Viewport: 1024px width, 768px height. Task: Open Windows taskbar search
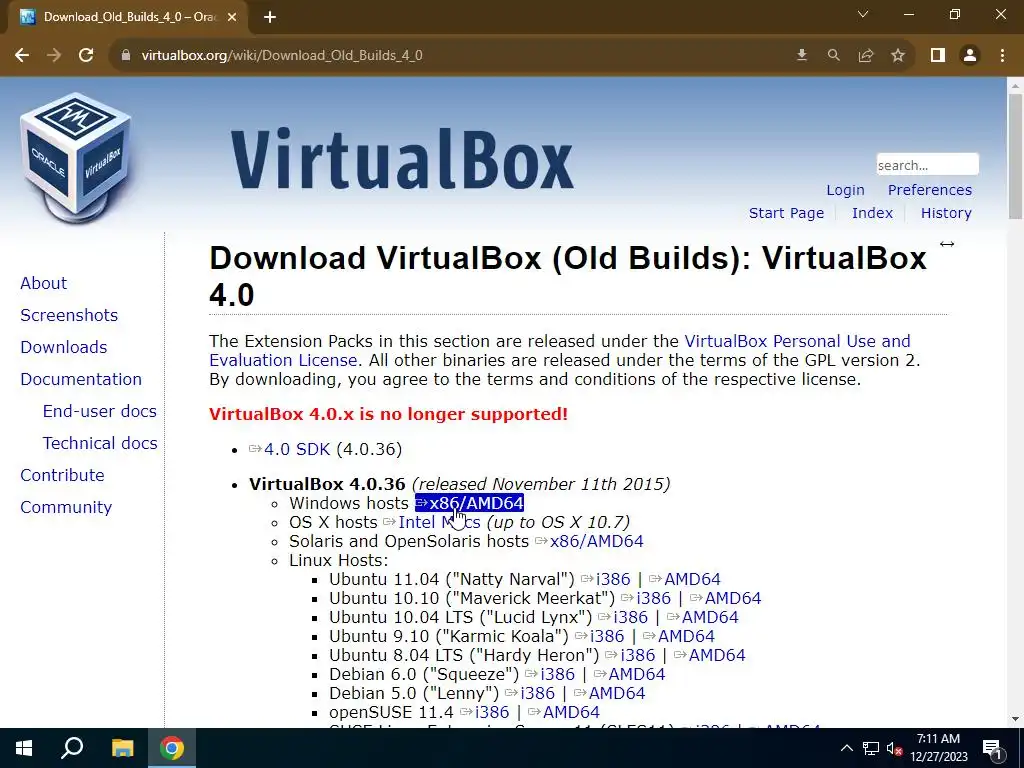coord(72,748)
